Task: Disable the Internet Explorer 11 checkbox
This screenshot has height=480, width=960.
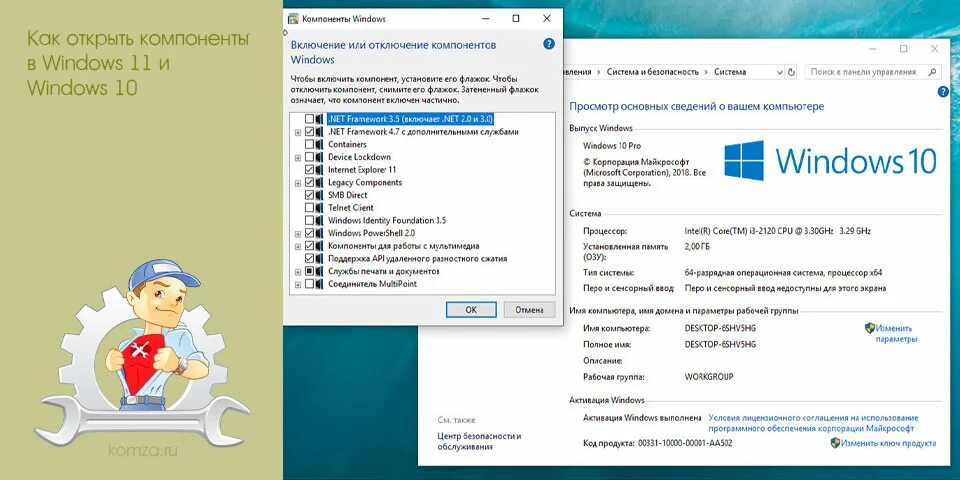Action: coord(309,170)
